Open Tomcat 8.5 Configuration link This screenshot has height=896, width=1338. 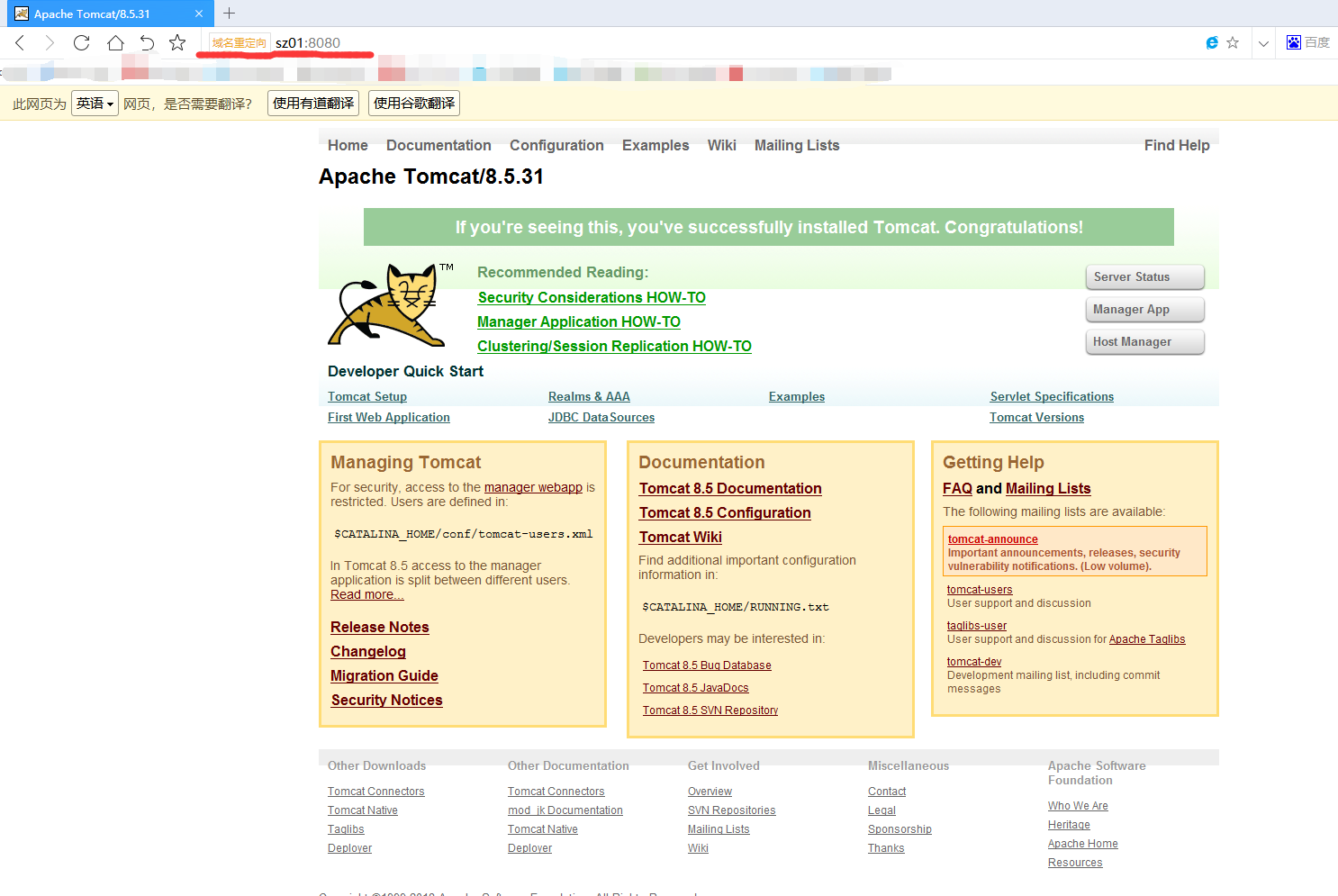[725, 512]
